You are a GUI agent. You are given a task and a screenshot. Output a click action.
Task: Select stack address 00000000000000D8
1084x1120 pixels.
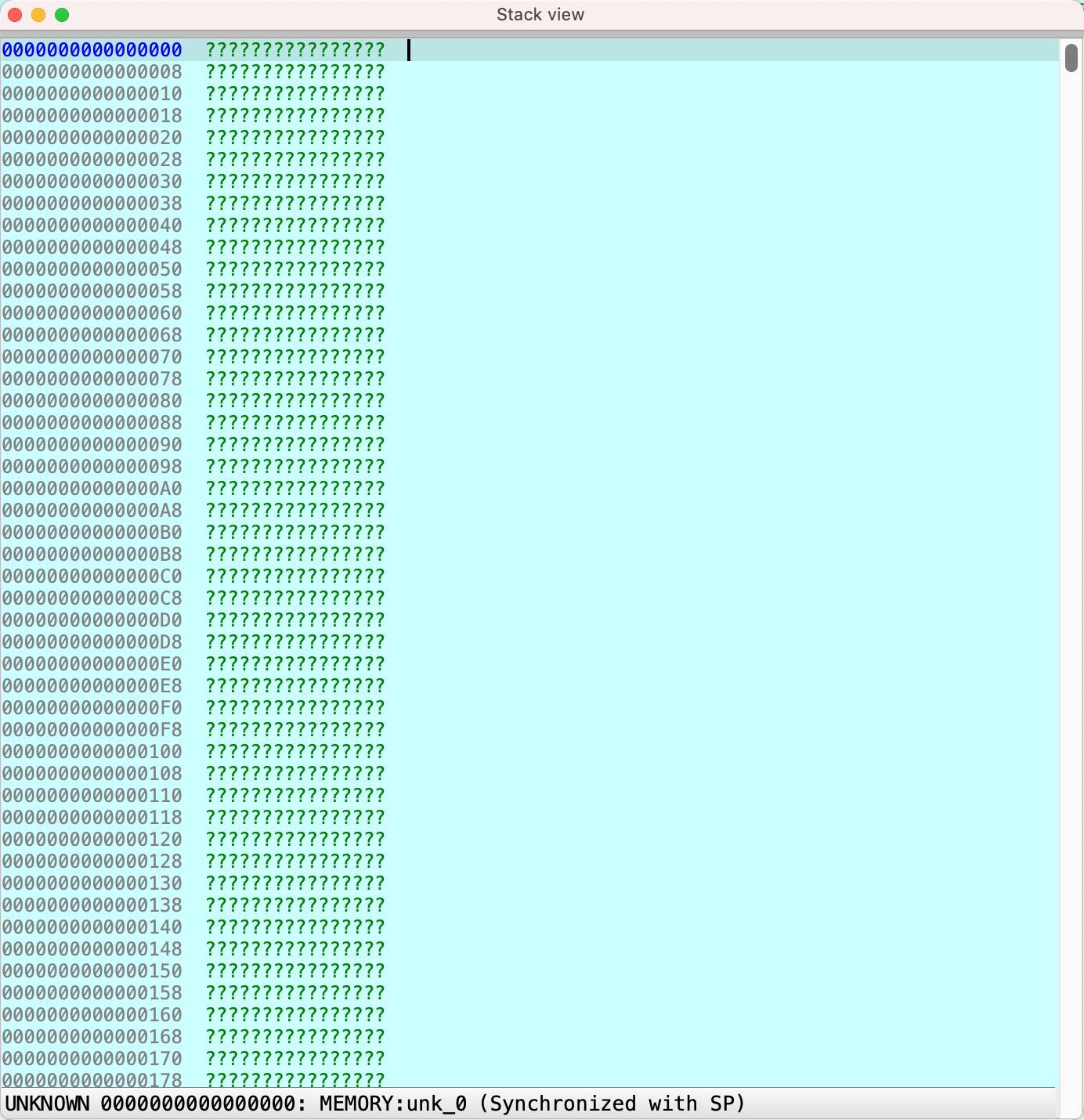point(92,642)
